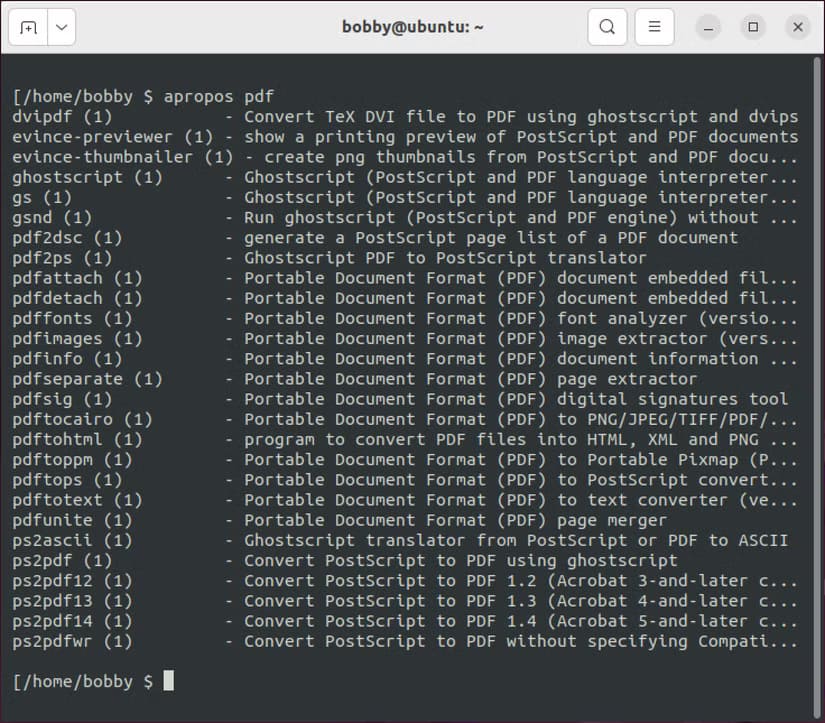This screenshot has width=825, height=723.
Task: Click the 'ps2pdf14 (1)' entry
Action: [x=72, y=621]
